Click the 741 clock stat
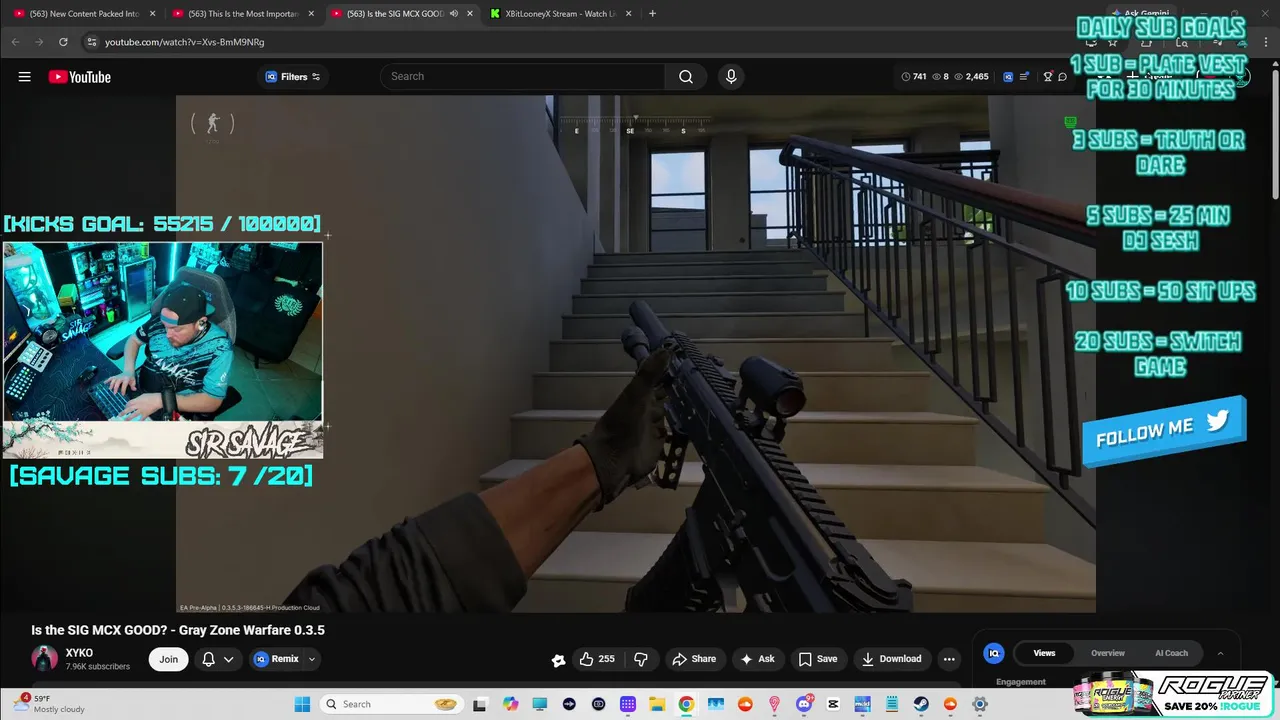Screen dimensions: 1280x720 914,77
